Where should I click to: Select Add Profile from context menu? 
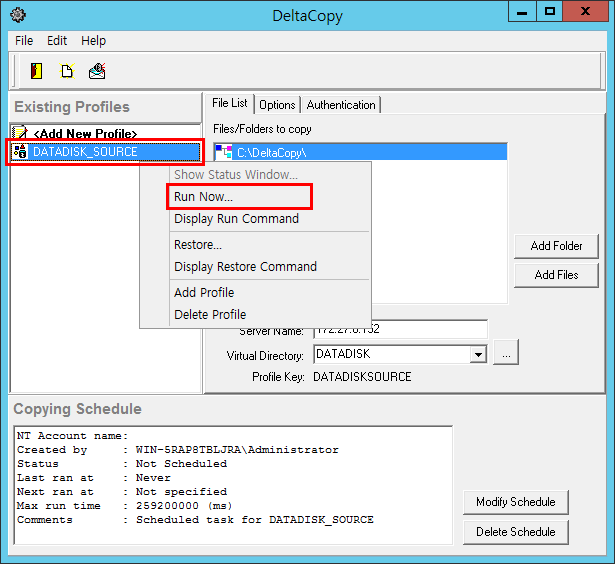point(204,293)
